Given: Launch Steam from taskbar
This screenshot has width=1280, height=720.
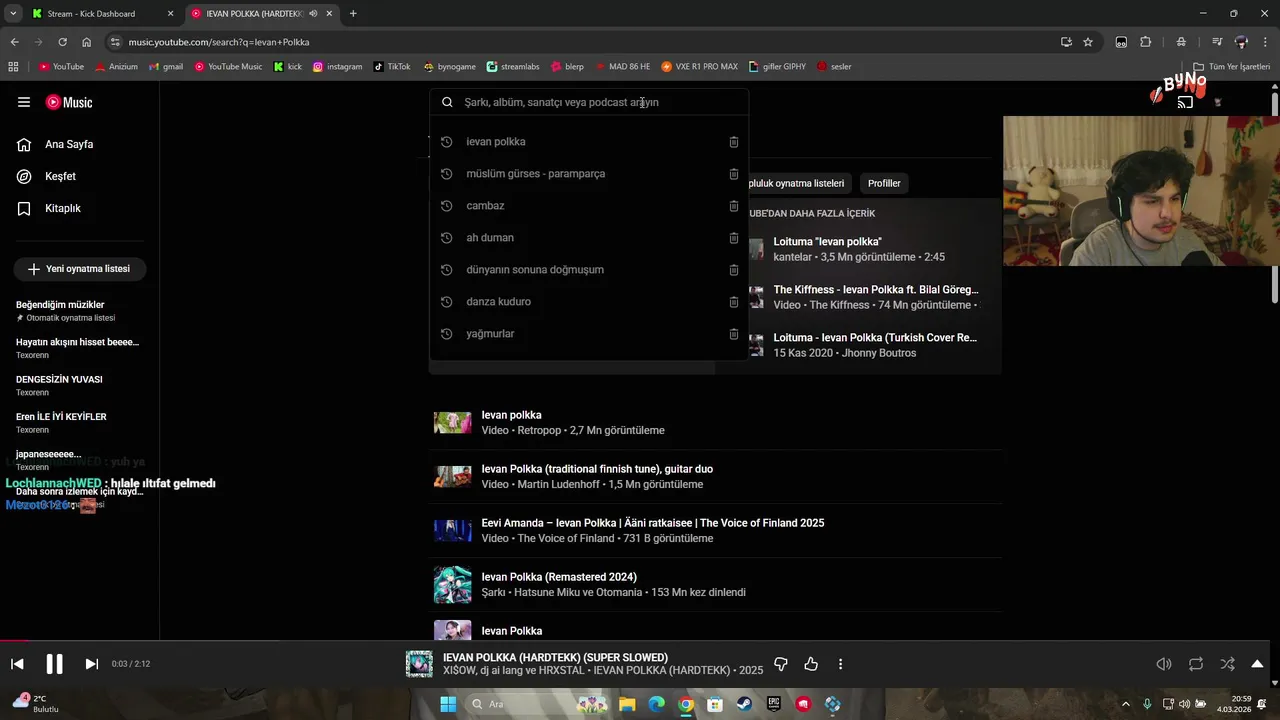Looking at the screenshot, I should 744,704.
